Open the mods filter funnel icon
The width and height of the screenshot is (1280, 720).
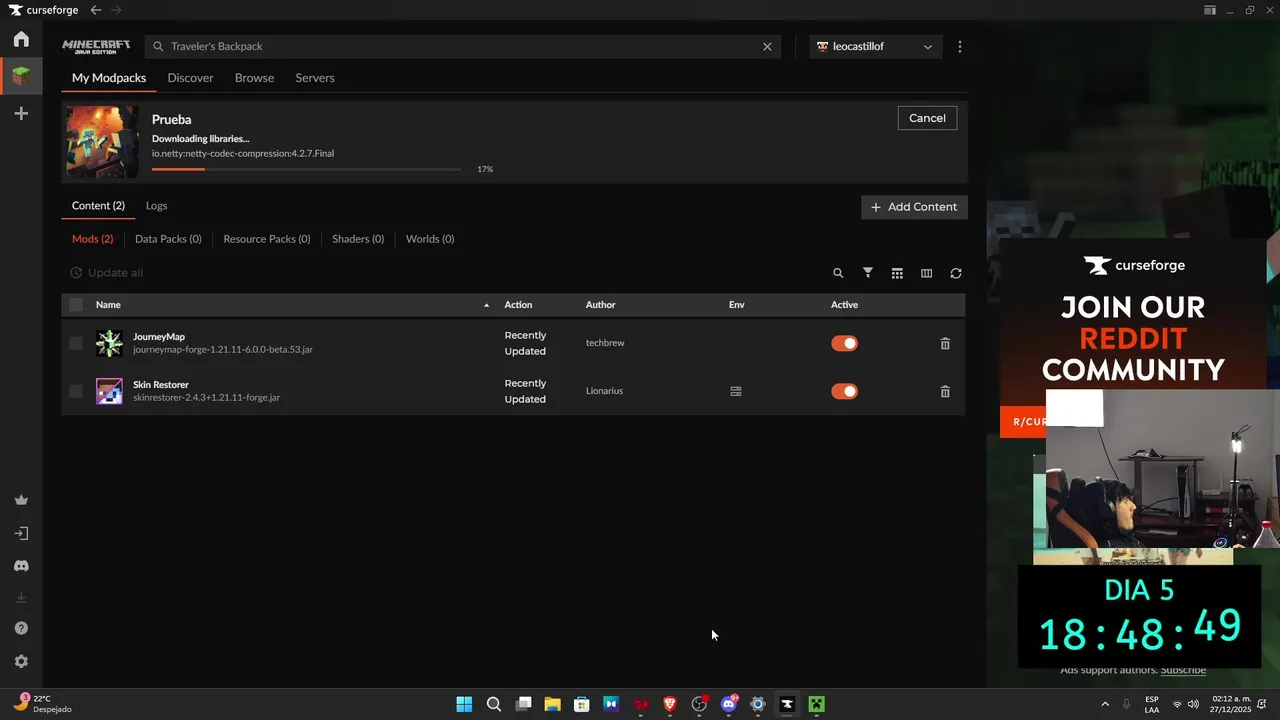[x=868, y=273]
